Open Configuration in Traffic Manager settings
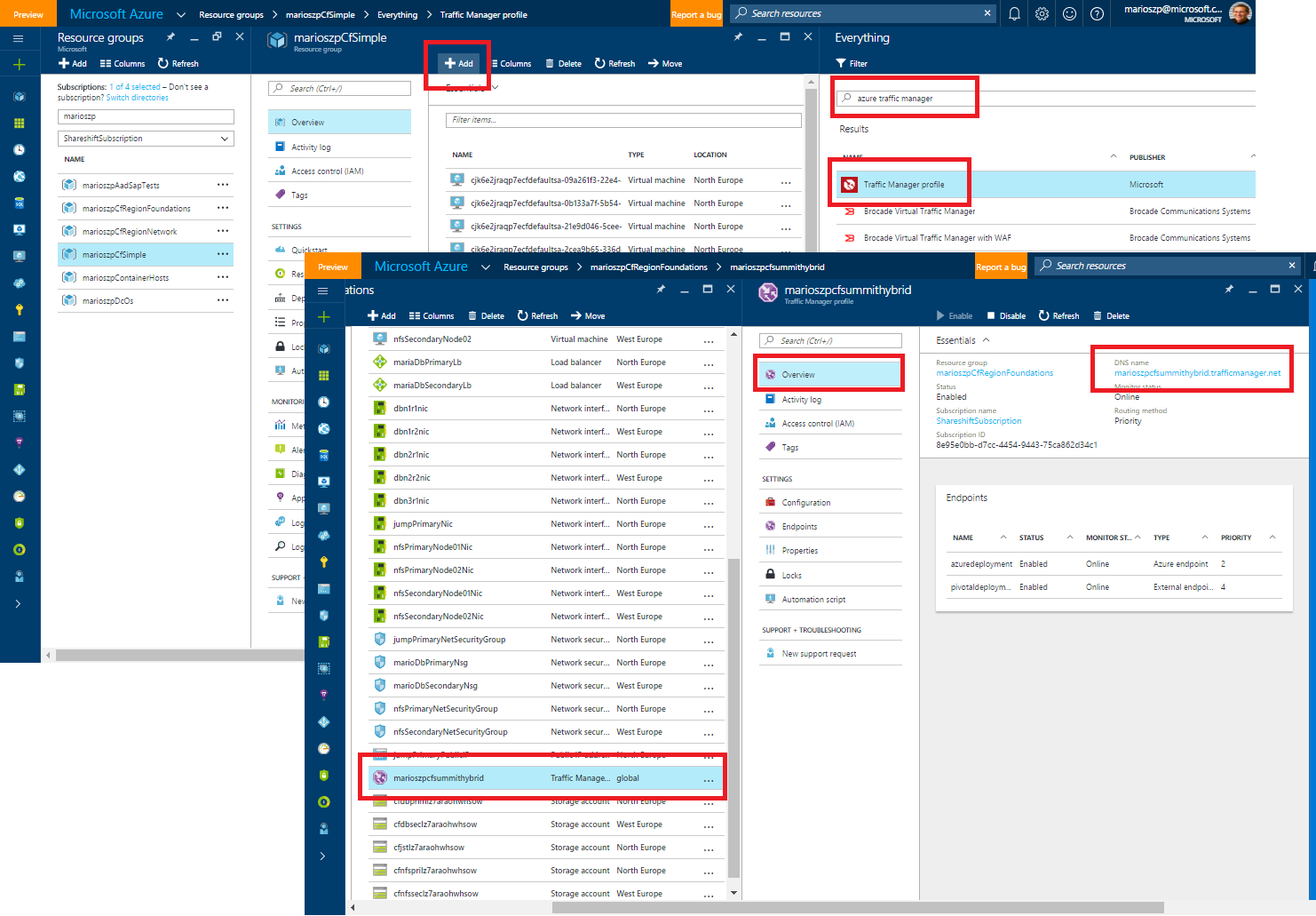 click(830, 502)
